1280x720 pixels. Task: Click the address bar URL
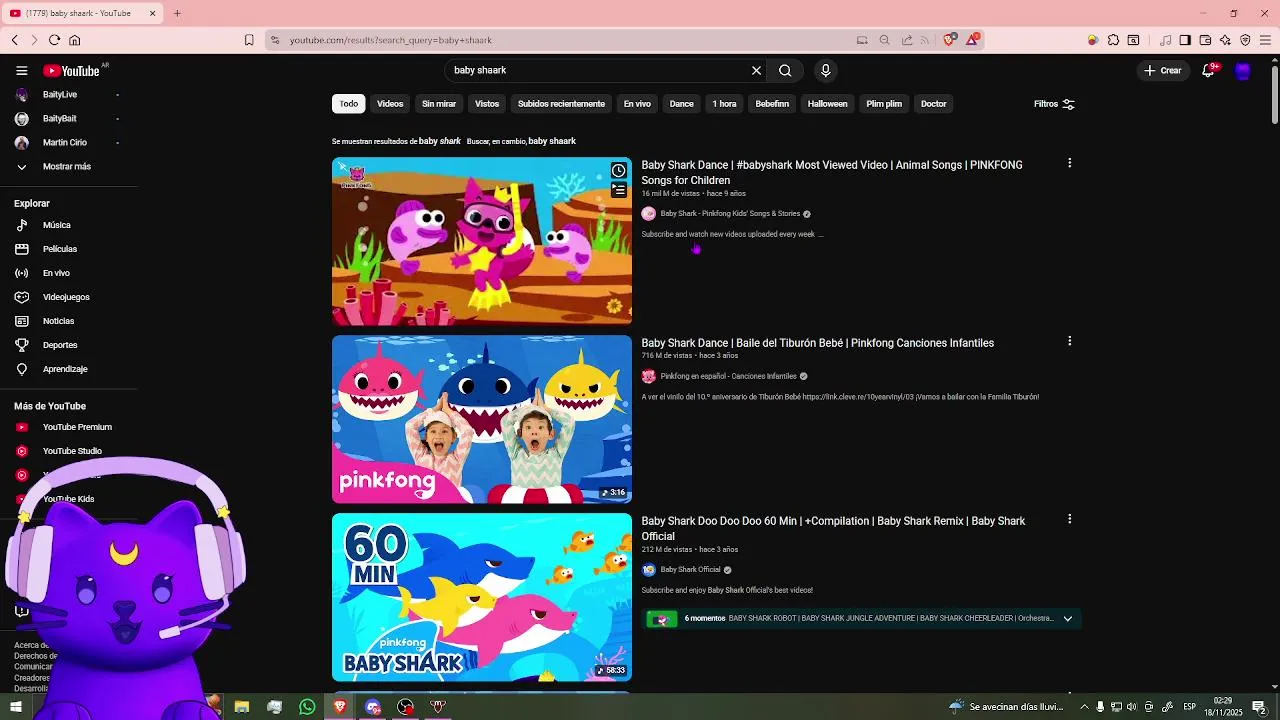pyautogui.click(x=391, y=40)
